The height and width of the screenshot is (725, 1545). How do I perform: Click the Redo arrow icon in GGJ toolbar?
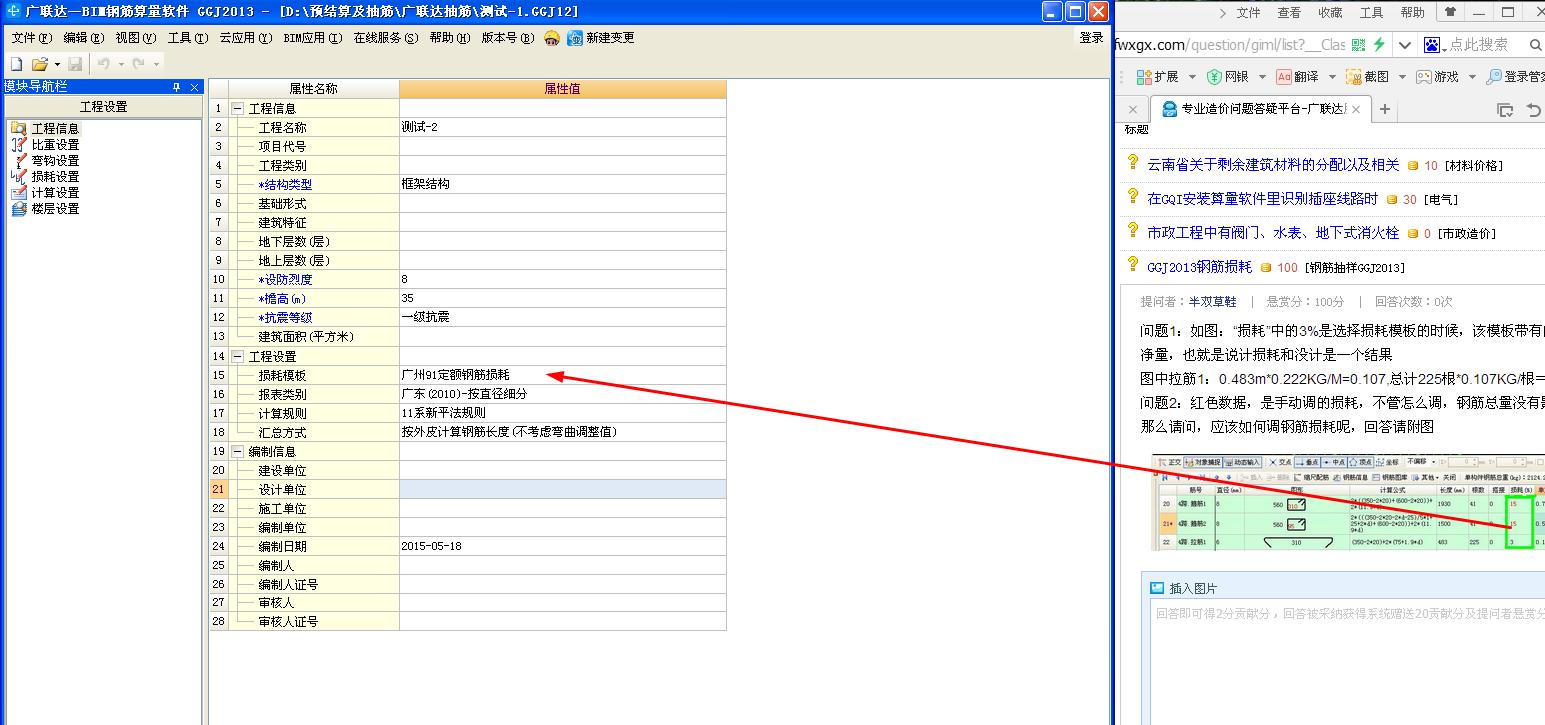139,64
